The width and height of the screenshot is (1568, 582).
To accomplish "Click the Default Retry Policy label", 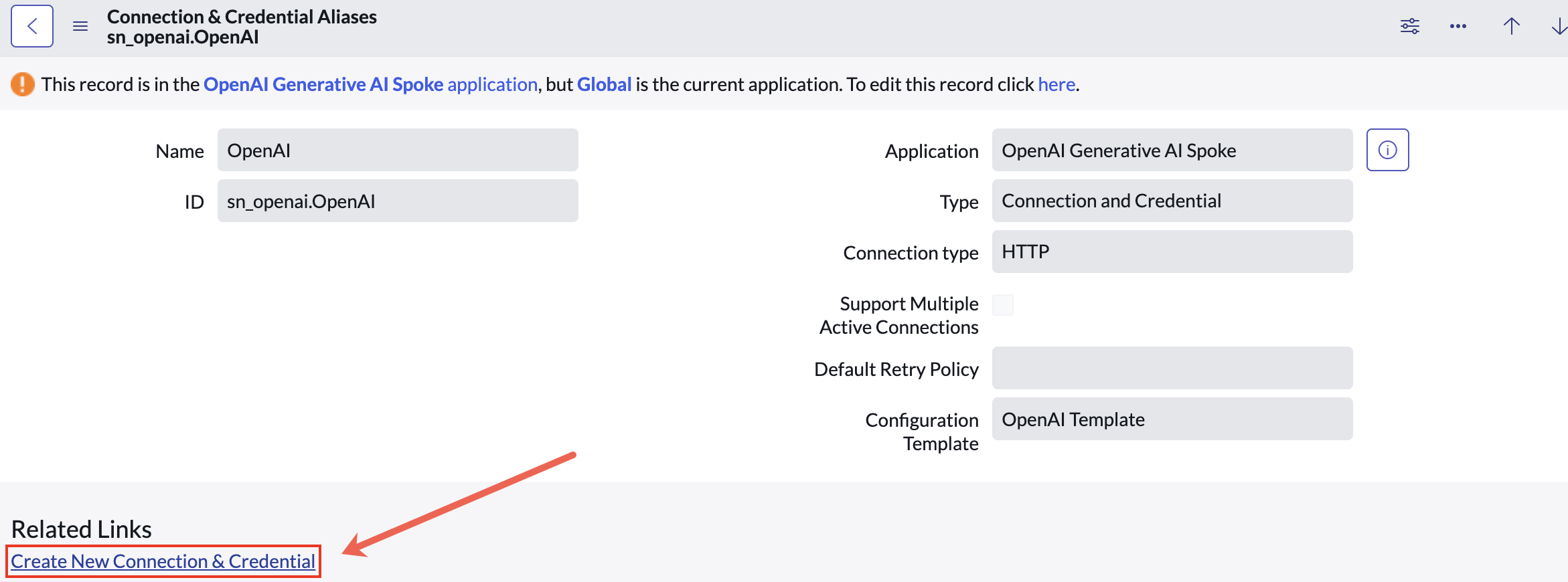I will click(x=896, y=369).
